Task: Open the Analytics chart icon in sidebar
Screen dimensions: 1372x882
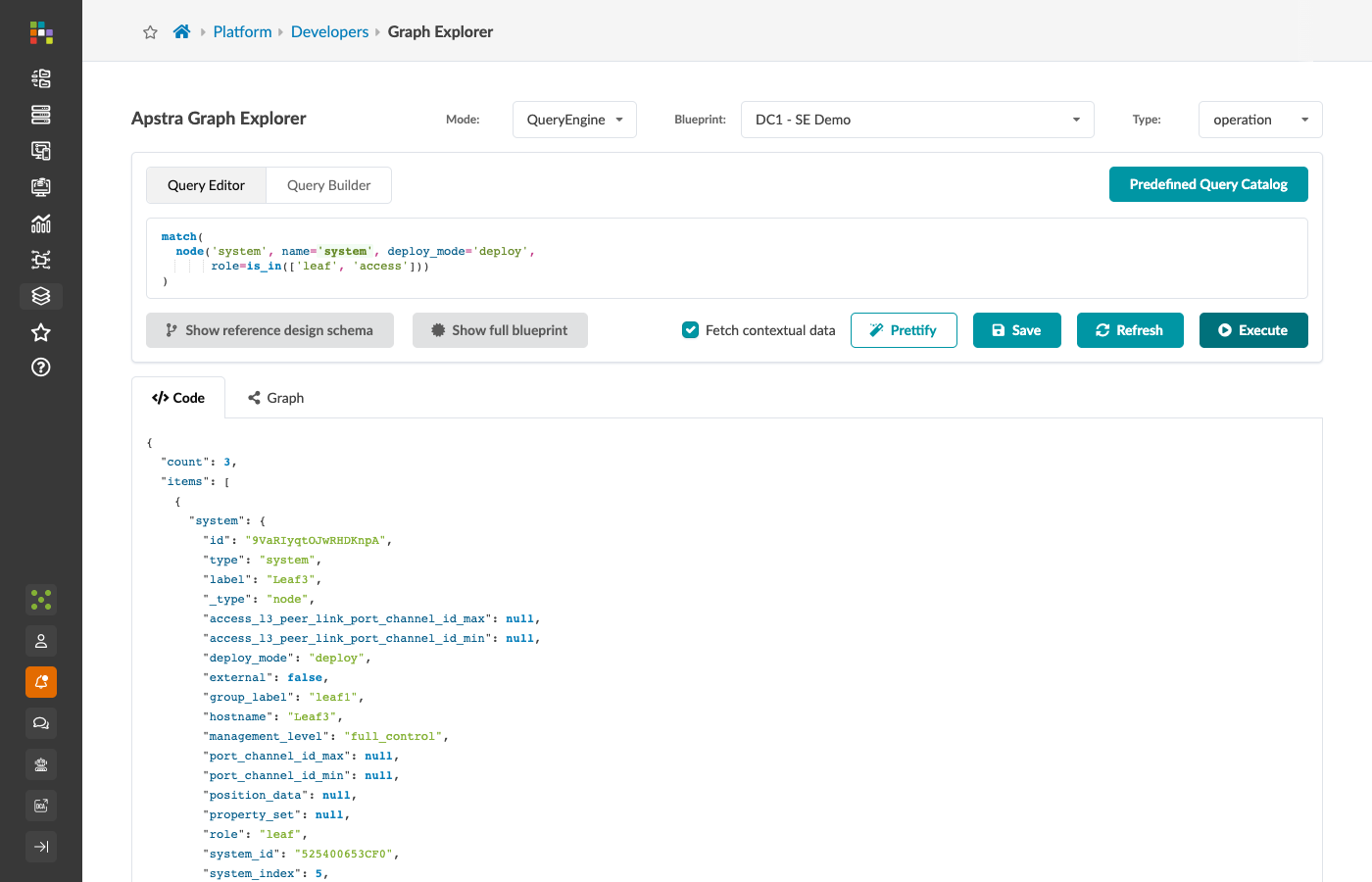Action: click(41, 223)
